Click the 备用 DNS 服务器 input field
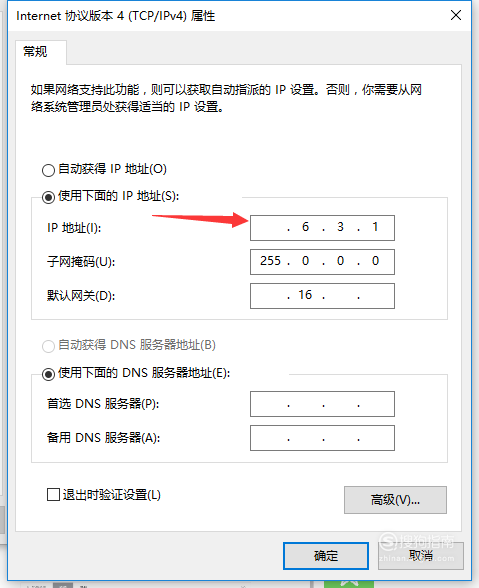 [322, 438]
